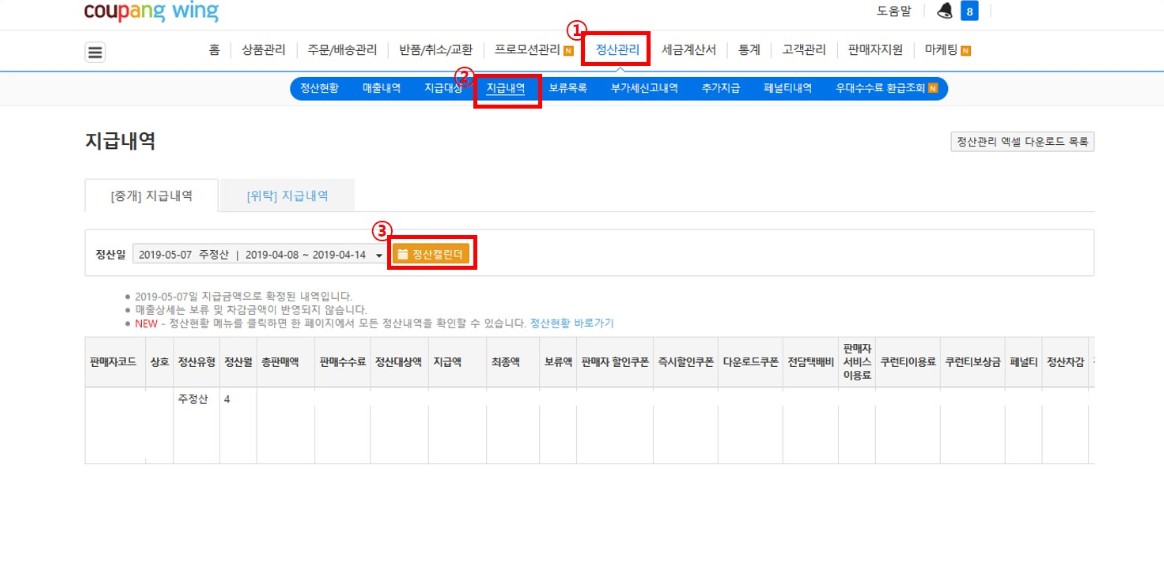Select 매출내역 submenu item
This screenshot has width=1164, height=578.
click(x=382, y=88)
